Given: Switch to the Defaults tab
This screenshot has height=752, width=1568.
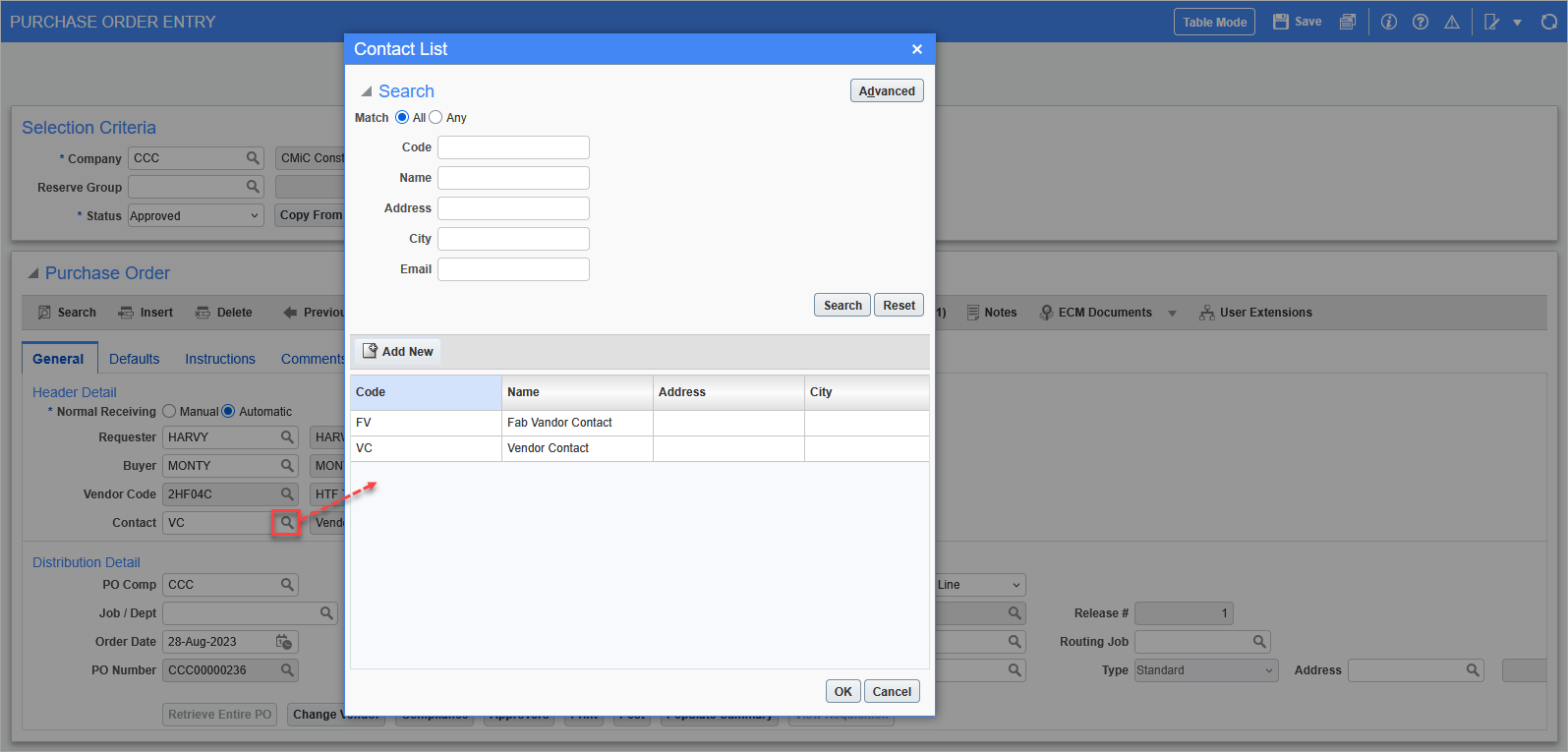Looking at the screenshot, I should point(135,359).
